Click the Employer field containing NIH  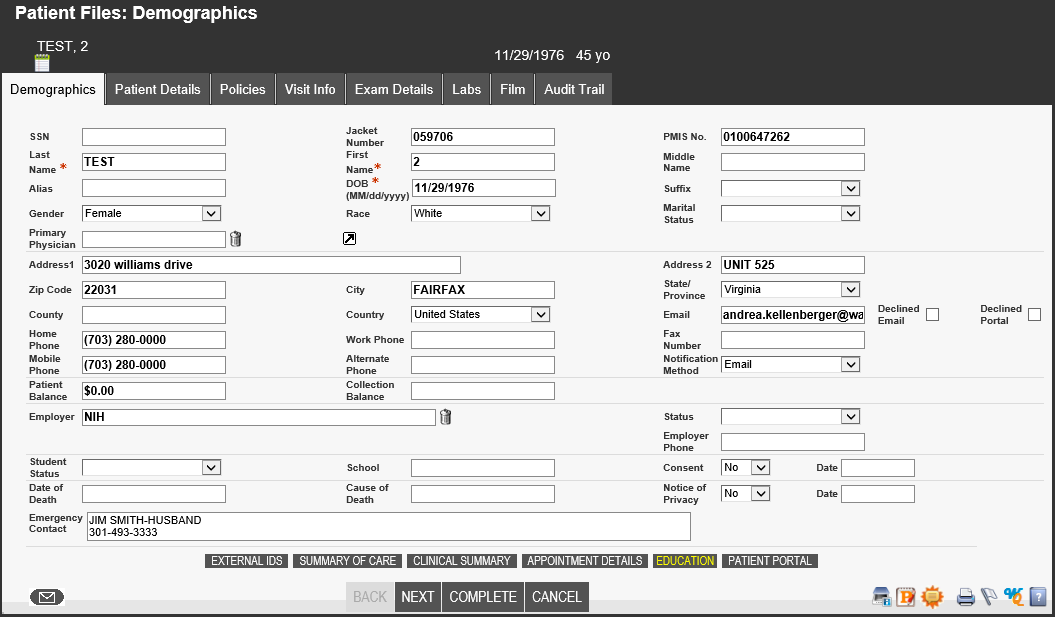[259, 417]
